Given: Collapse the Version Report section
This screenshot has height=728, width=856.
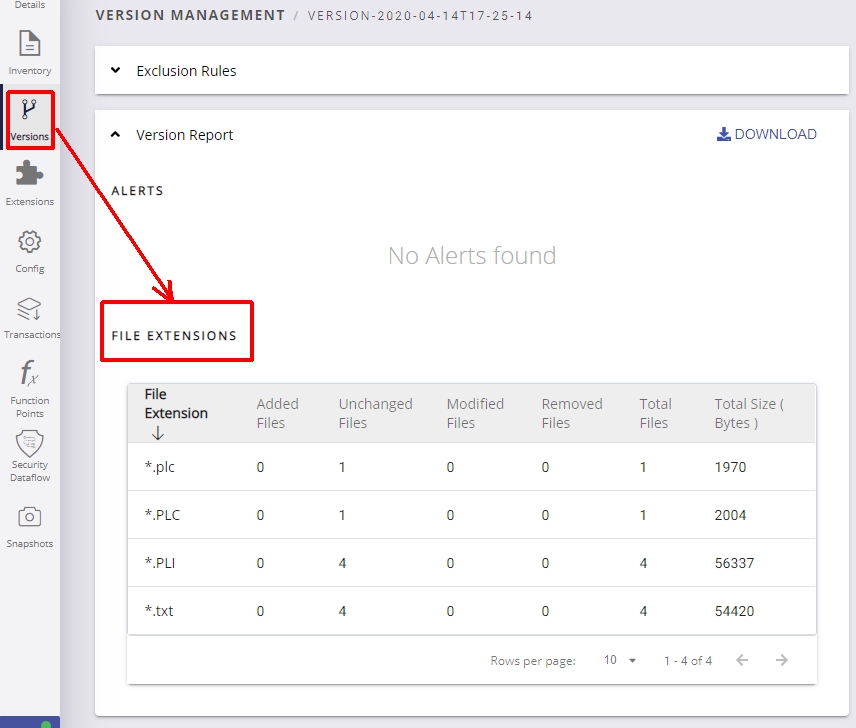Looking at the screenshot, I should pos(115,135).
